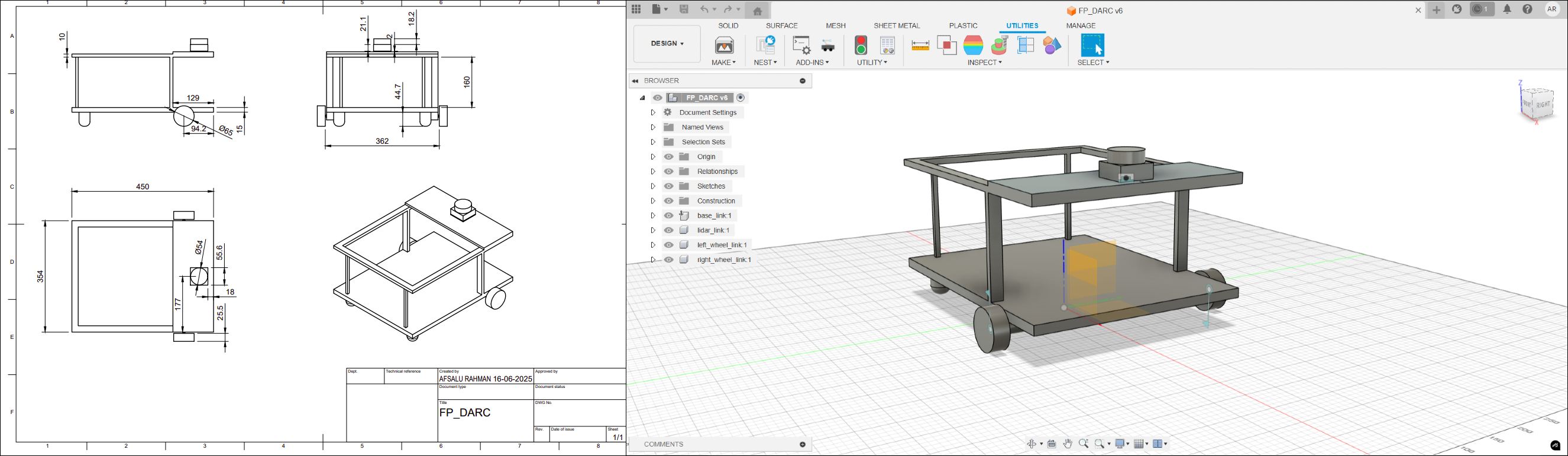Open Scripts and Add-Ins icon
The image size is (1568, 456).
tap(801, 46)
